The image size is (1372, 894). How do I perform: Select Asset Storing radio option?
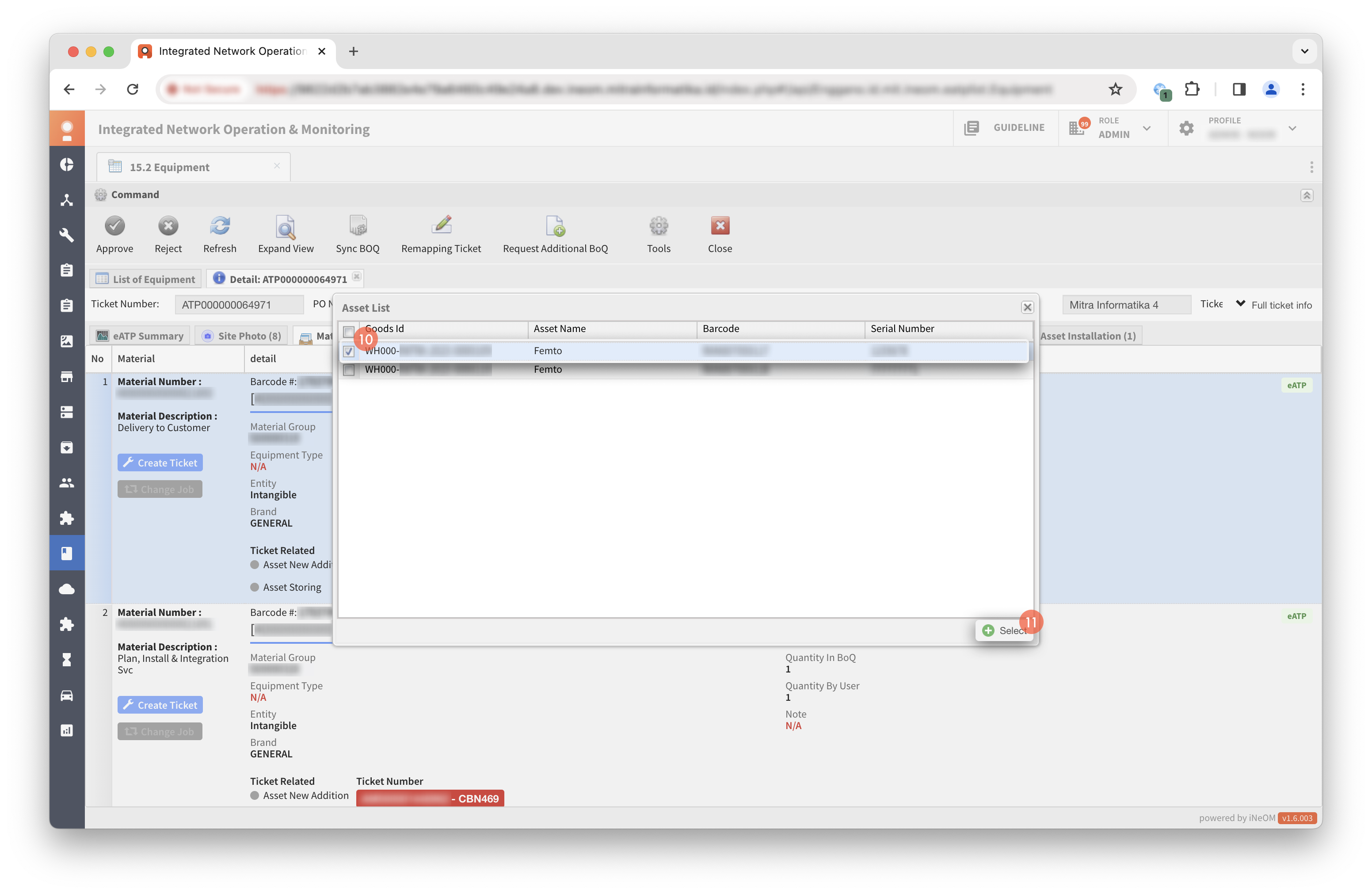pos(255,587)
